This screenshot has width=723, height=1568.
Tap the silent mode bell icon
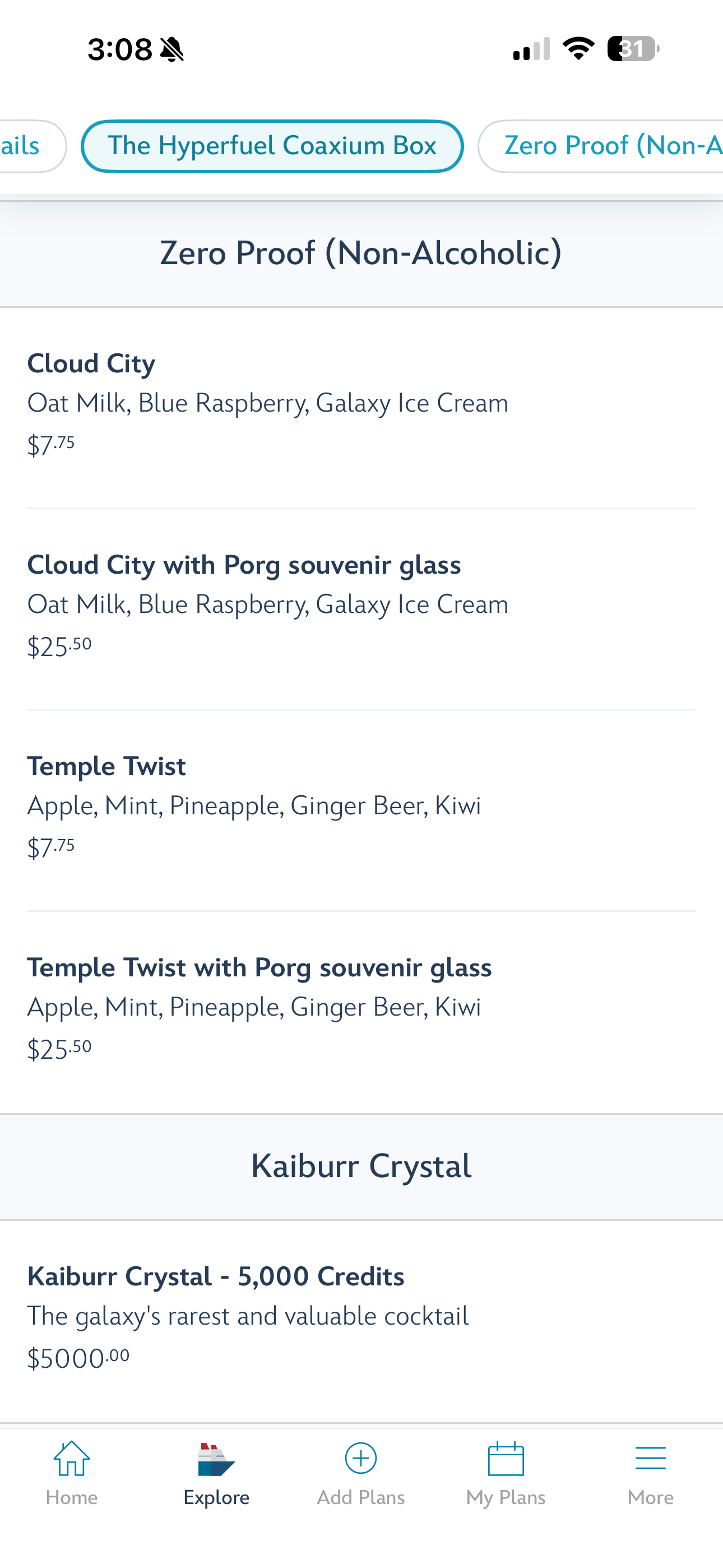pyautogui.click(x=172, y=49)
